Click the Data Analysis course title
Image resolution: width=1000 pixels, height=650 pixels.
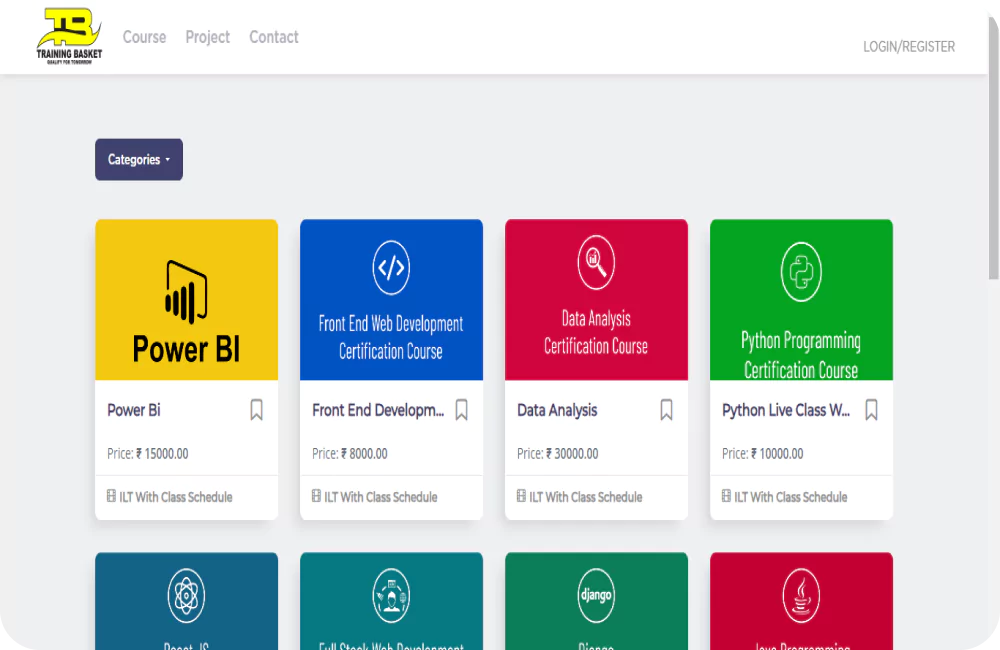click(x=557, y=410)
